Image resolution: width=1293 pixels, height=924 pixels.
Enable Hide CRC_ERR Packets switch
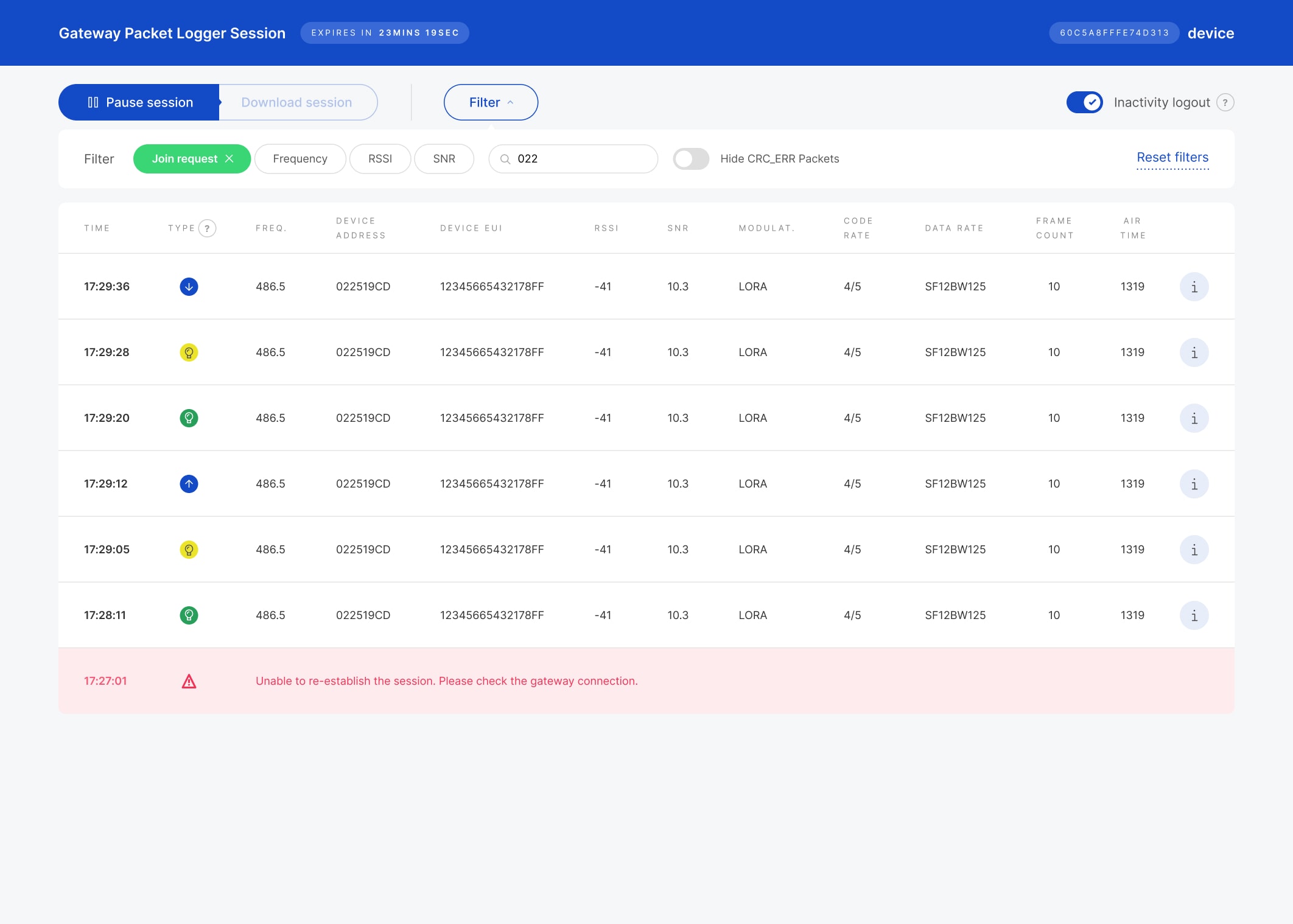point(691,159)
